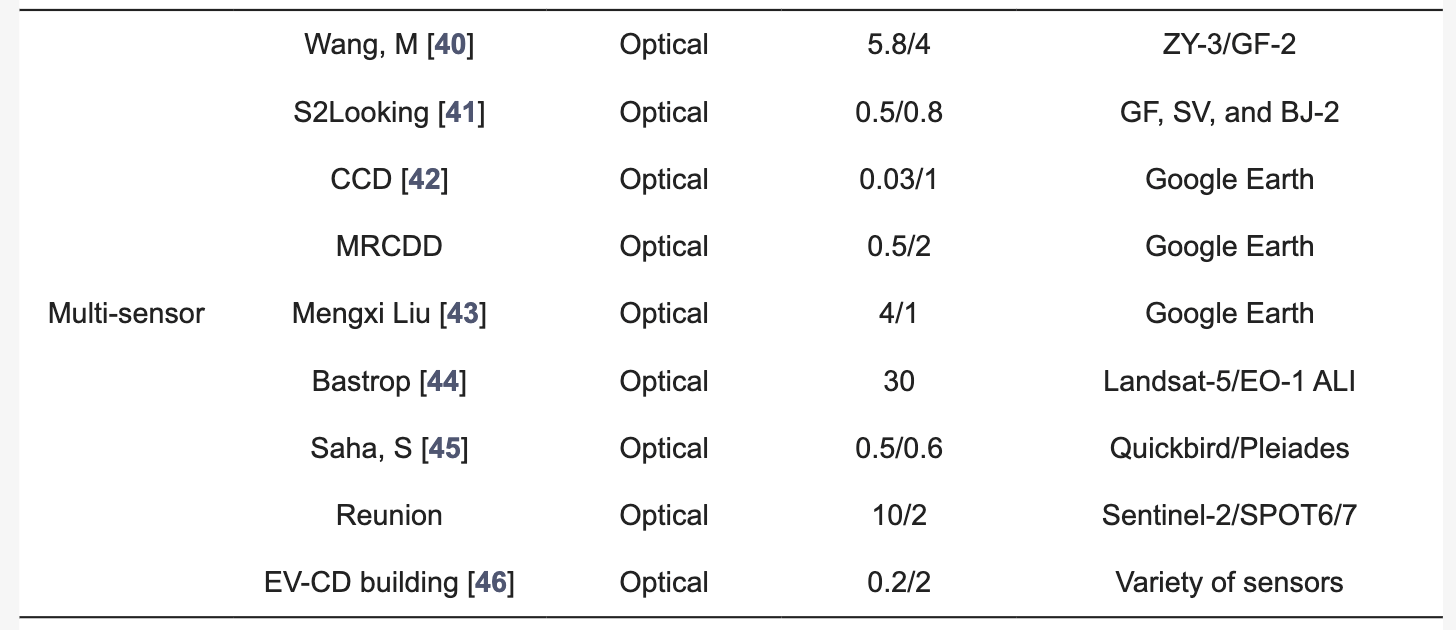Click the 5.8/4 resolution value

pyautogui.click(x=899, y=45)
